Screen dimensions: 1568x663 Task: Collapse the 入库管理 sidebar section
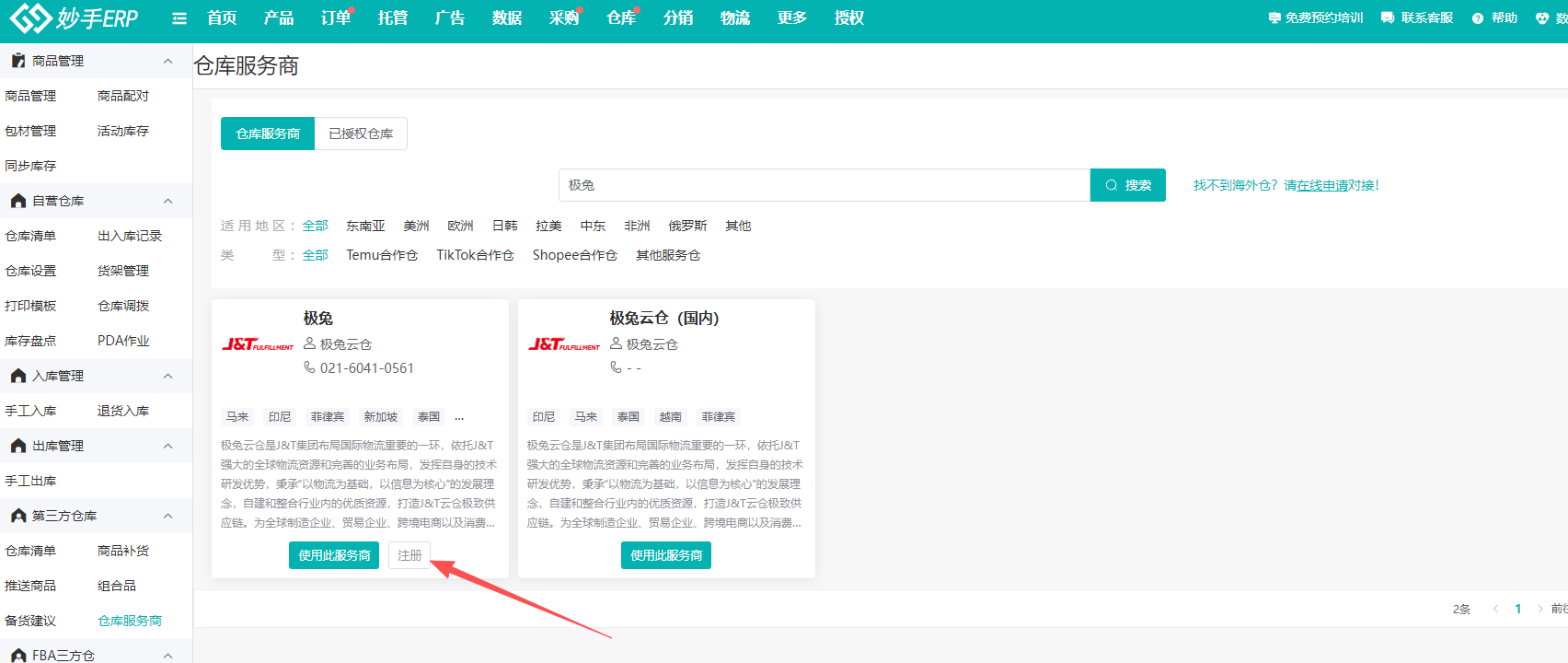pyautogui.click(x=167, y=376)
